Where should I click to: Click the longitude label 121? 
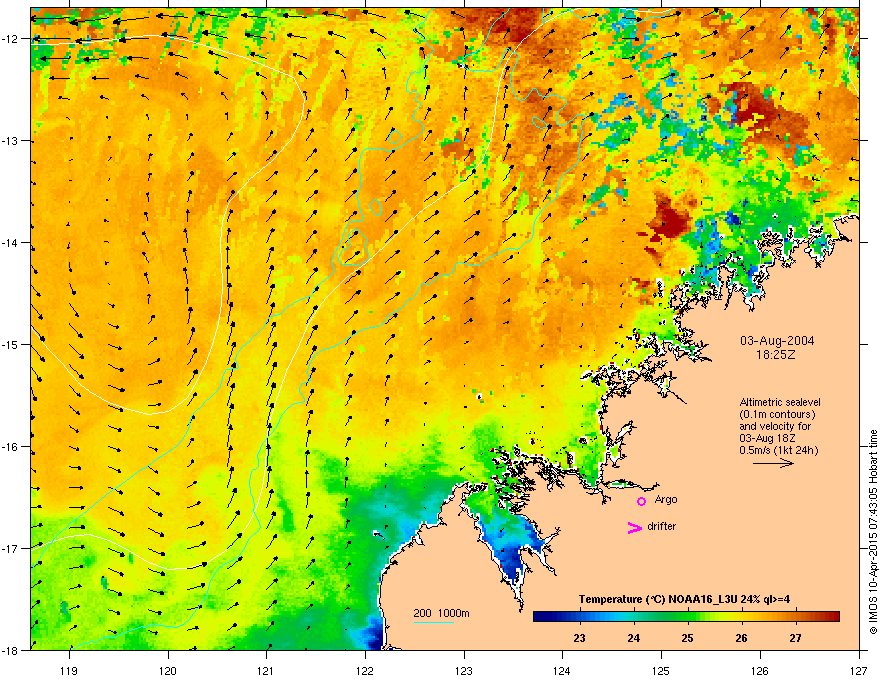(x=266, y=670)
